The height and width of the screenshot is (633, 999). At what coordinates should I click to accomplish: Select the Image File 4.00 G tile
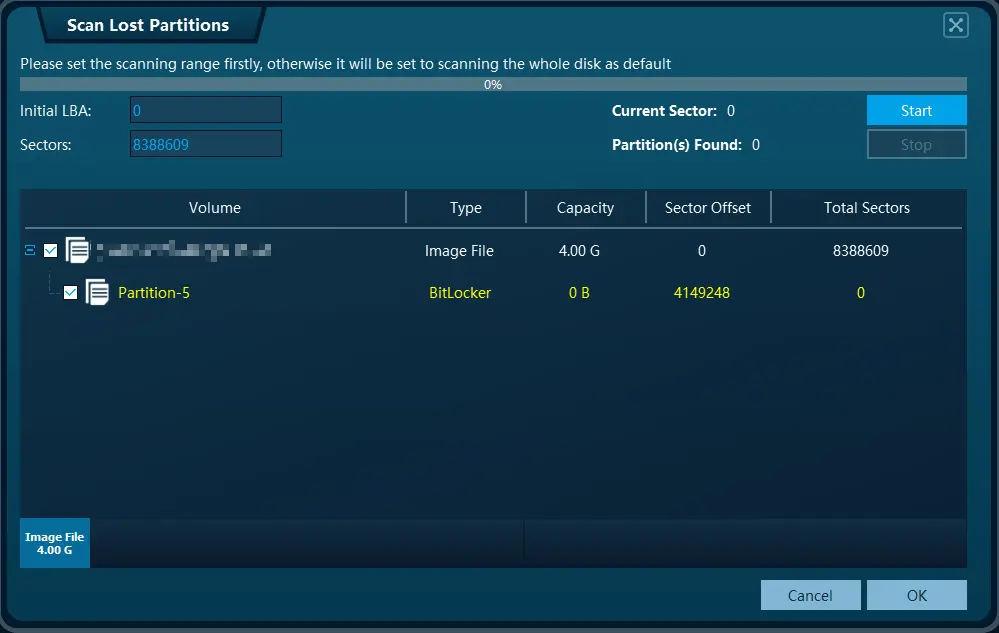pos(54,543)
